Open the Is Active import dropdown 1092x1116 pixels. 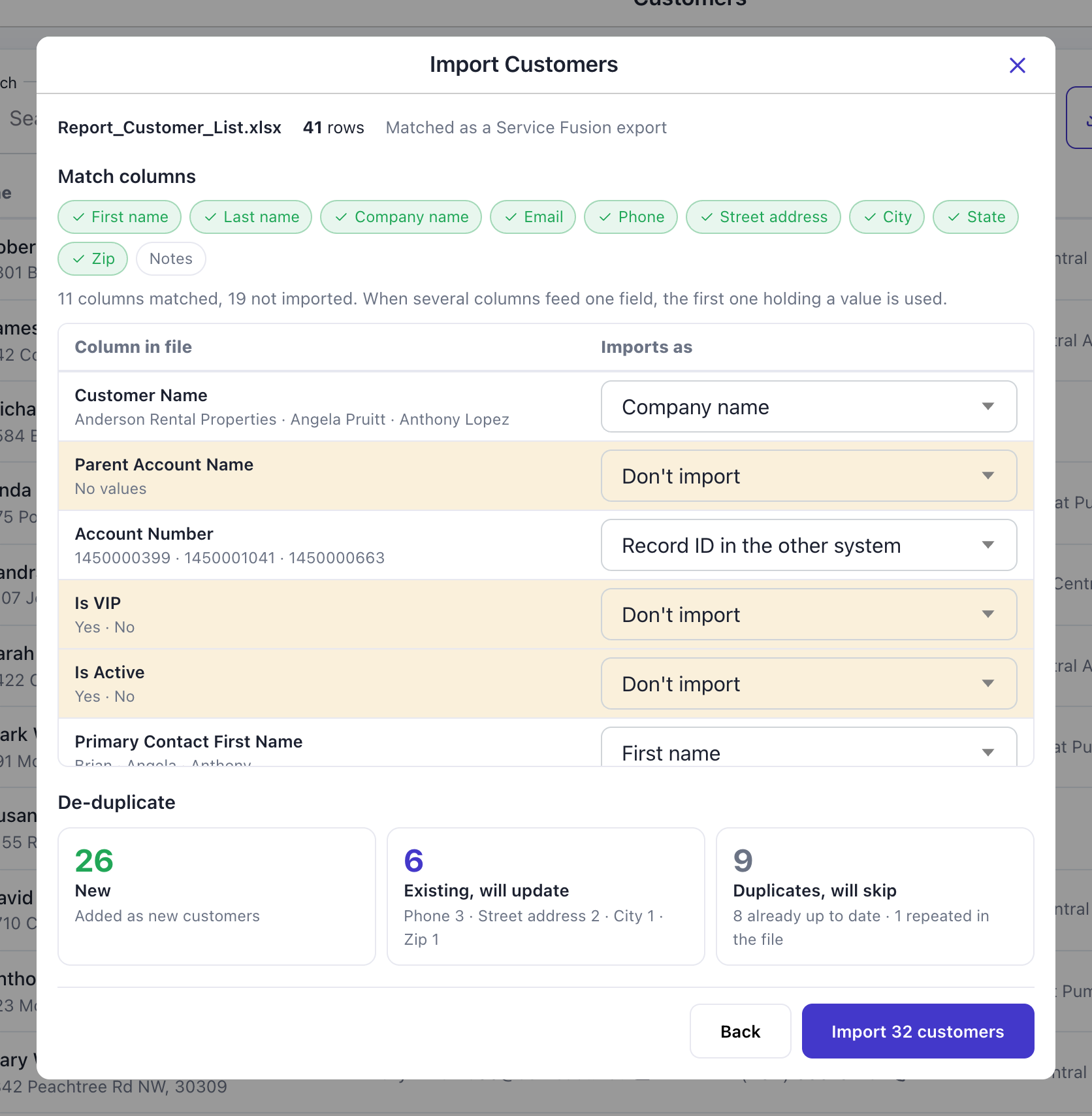[x=809, y=683]
